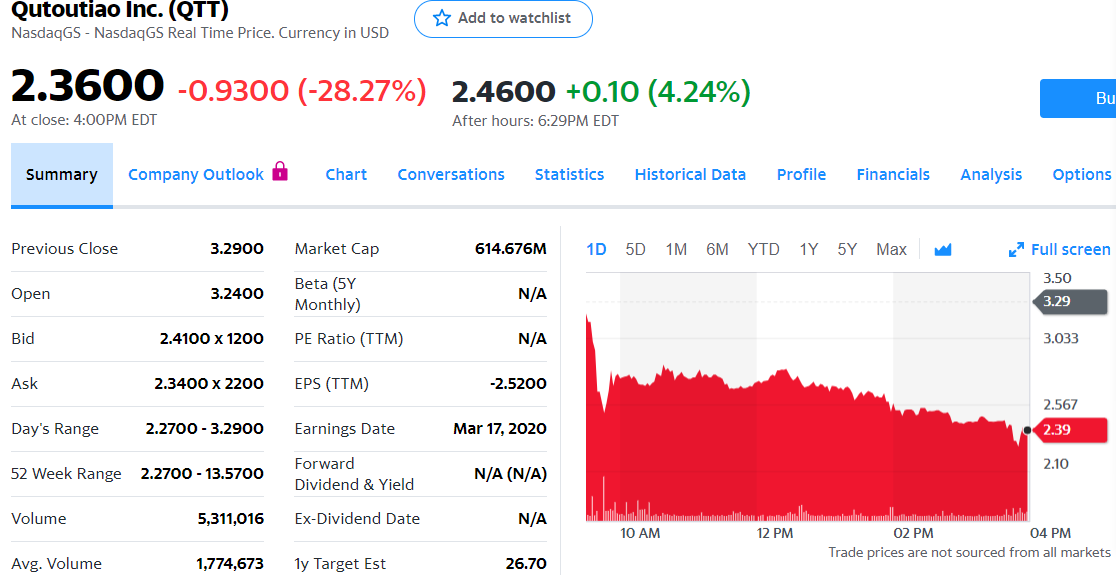Switch chart type using the area chart icon
The height and width of the screenshot is (575, 1116).
(x=942, y=249)
